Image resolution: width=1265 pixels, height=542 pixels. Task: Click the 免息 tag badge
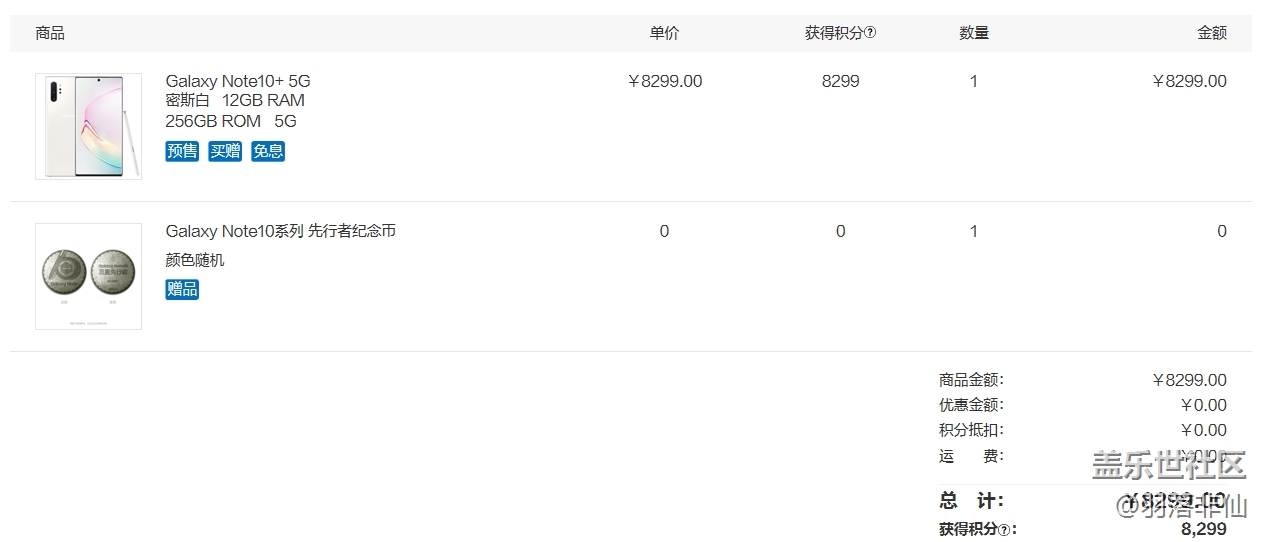tap(268, 151)
